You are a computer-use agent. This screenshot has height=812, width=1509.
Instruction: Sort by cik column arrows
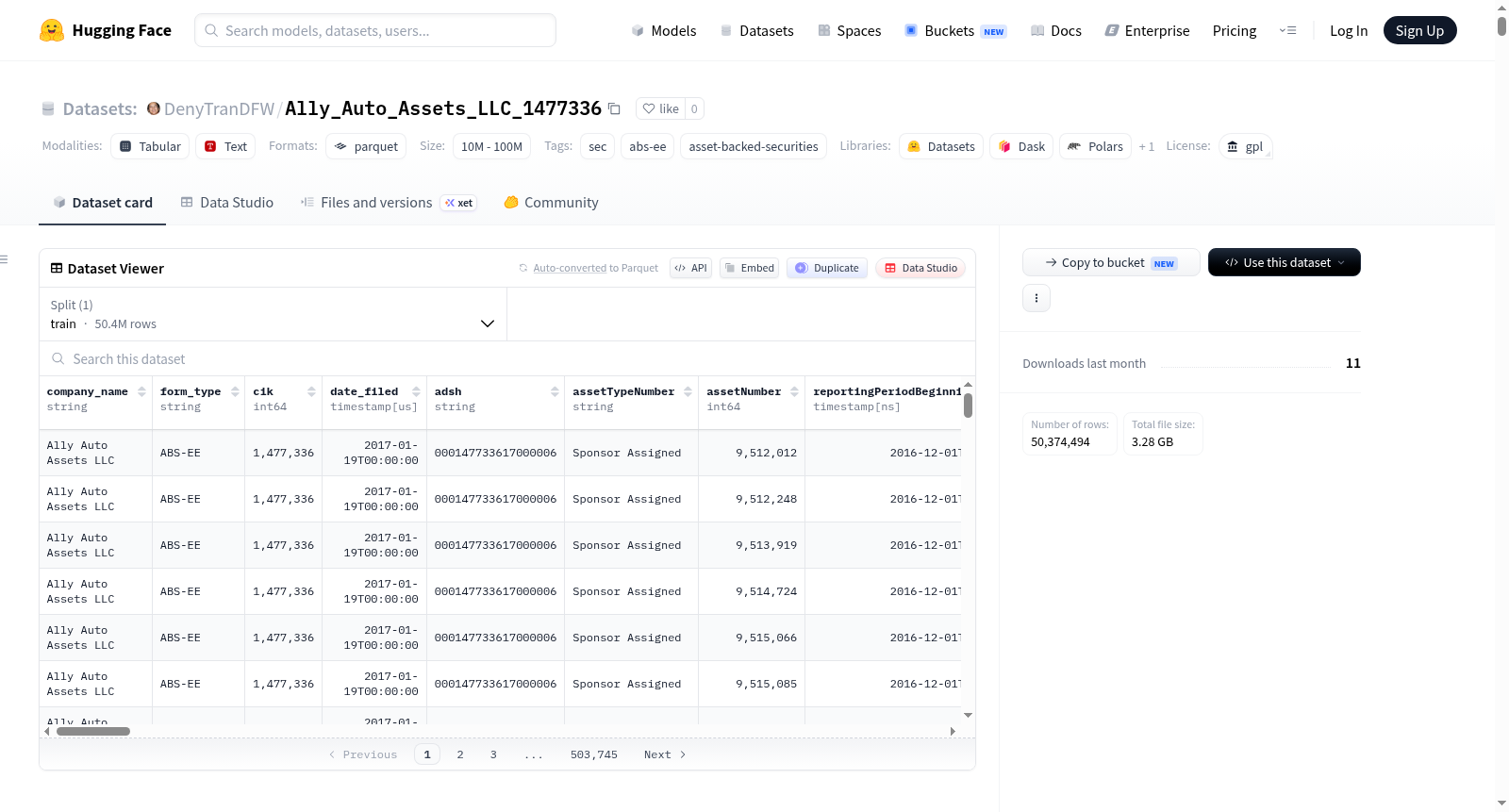pos(311,391)
